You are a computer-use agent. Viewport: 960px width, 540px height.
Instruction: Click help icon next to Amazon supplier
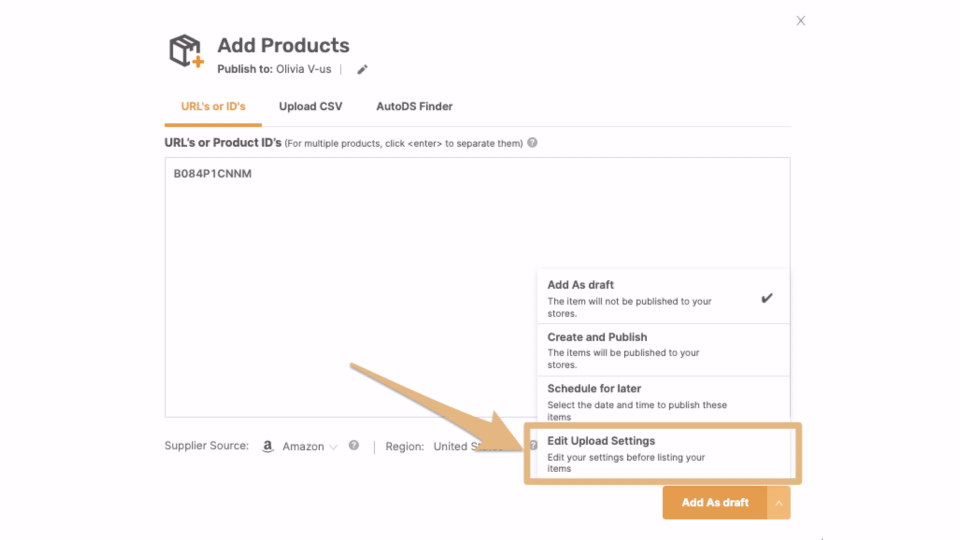354,446
